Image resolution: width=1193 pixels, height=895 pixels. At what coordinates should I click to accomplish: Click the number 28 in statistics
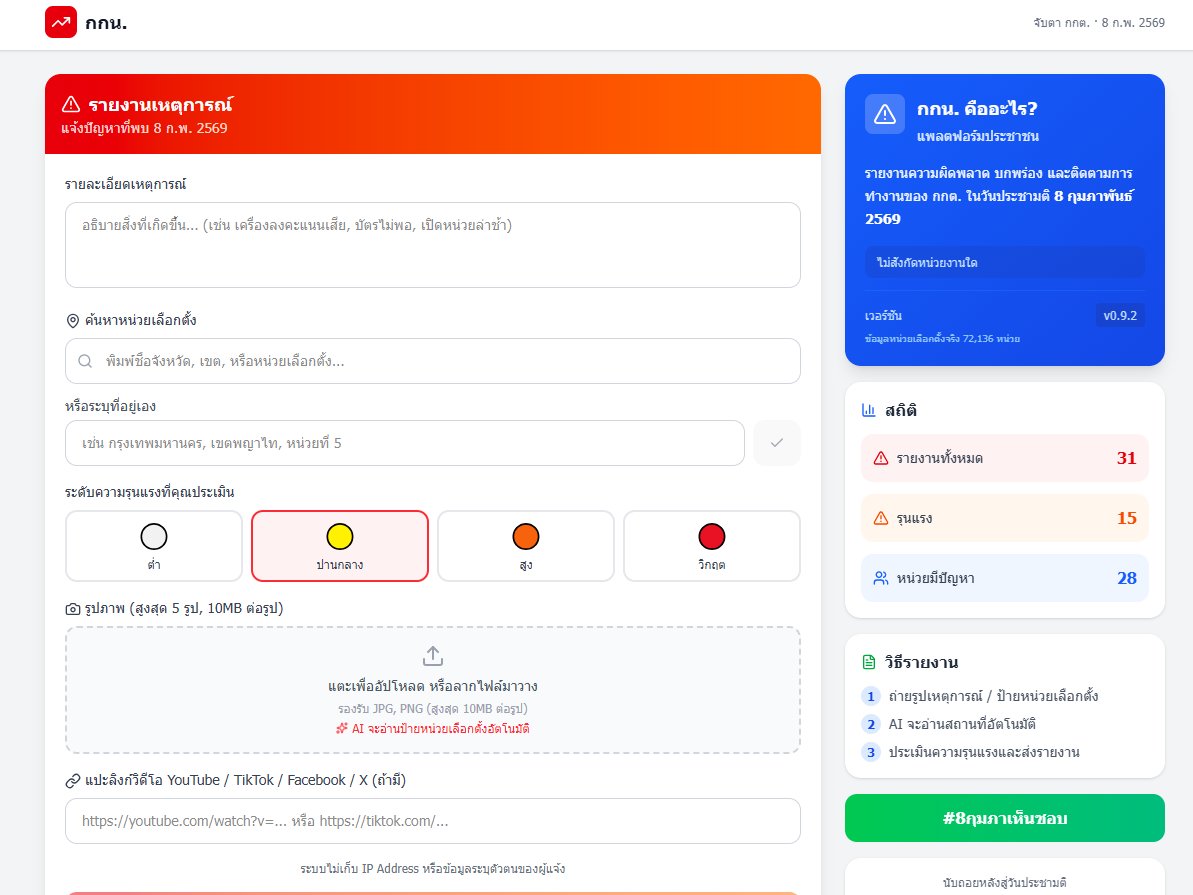(1126, 578)
